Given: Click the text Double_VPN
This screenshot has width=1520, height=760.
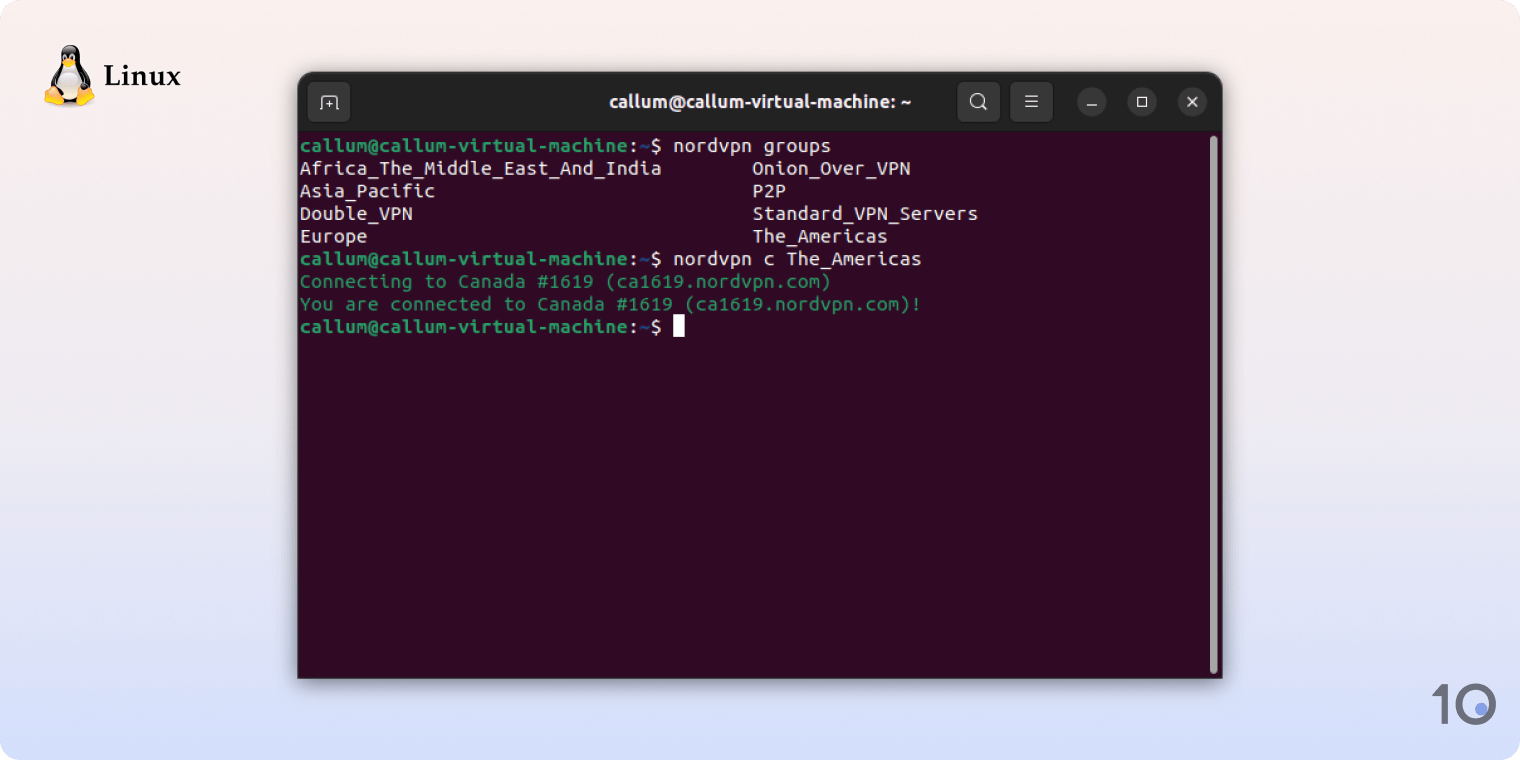Looking at the screenshot, I should (x=356, y=214).
